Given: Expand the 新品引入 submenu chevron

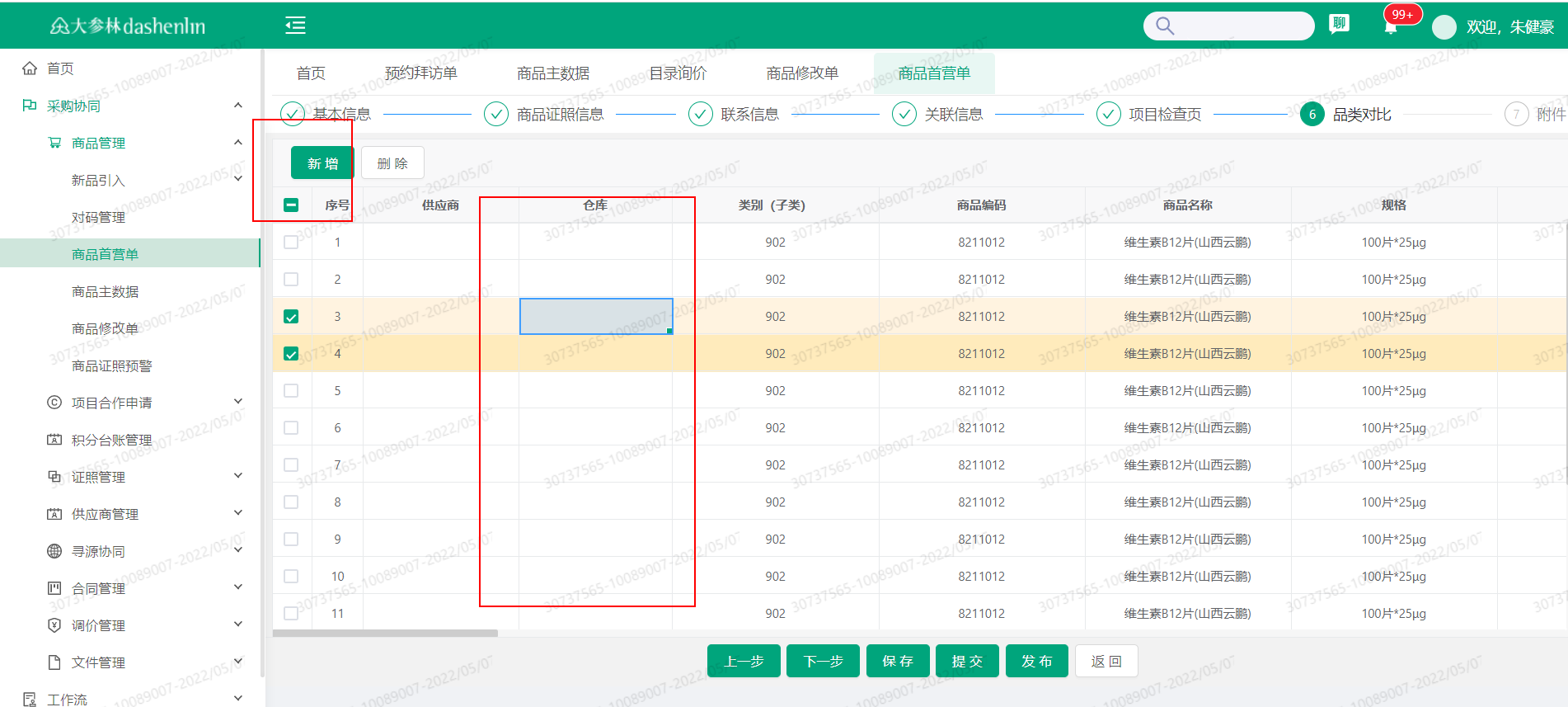Looking at the screenshot, I should click(x=238, y=179).
